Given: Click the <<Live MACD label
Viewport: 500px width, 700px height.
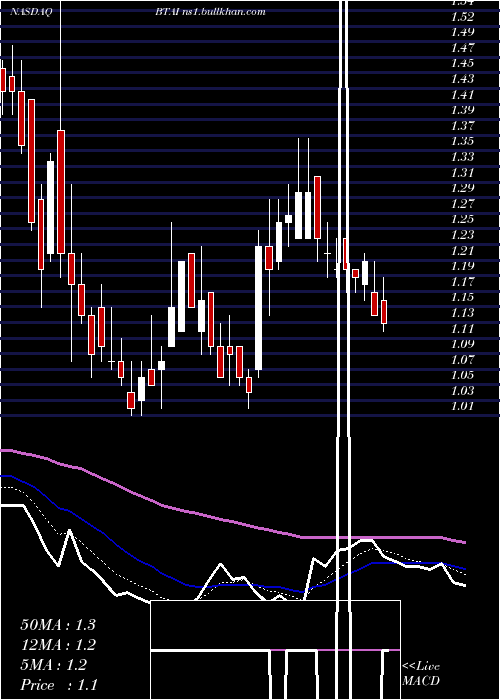Looking at the screenshot, I should click(421, 673).
